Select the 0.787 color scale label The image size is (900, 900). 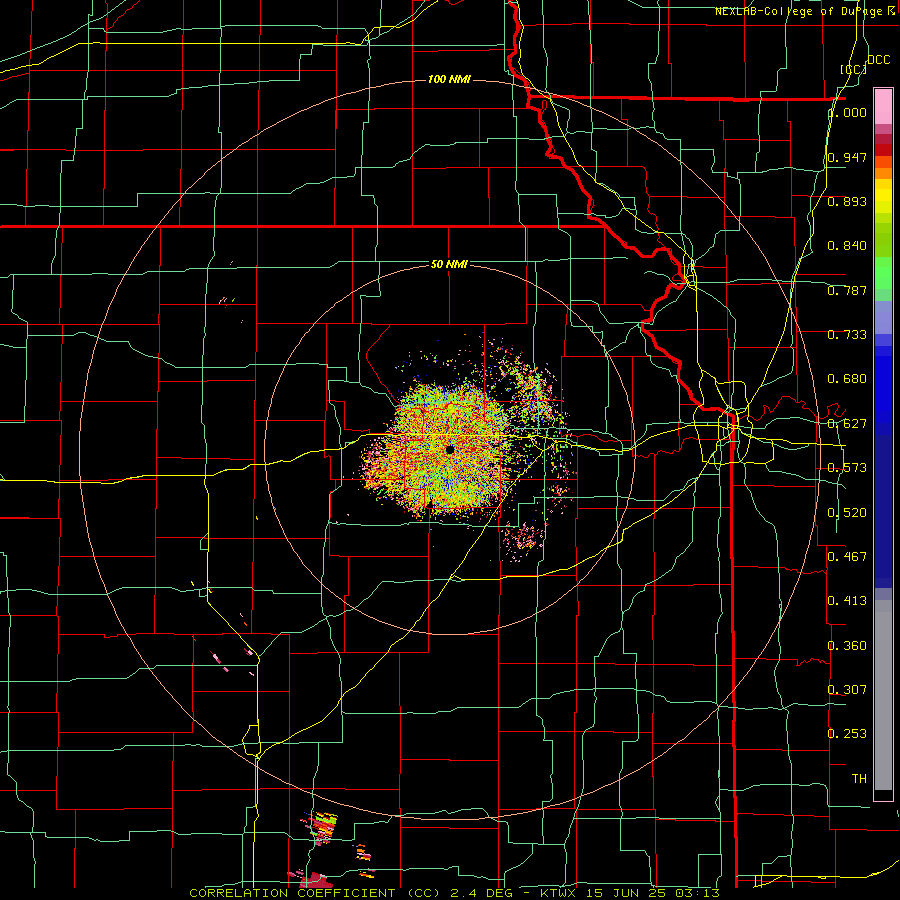coord(847,290)
